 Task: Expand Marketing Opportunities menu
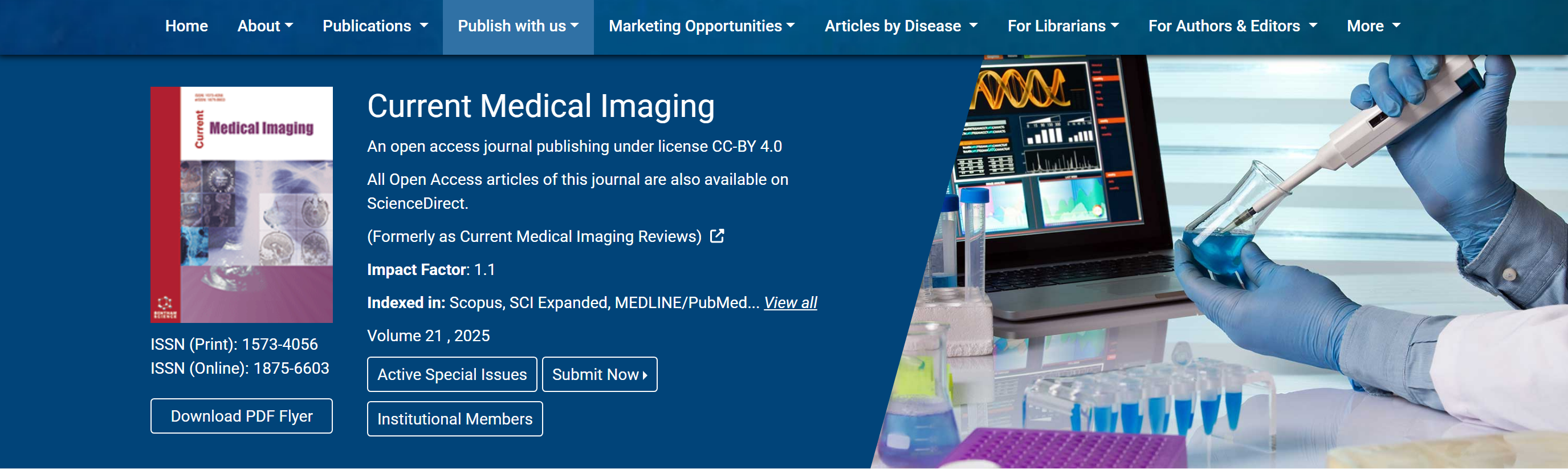click(x=701, y=26)
